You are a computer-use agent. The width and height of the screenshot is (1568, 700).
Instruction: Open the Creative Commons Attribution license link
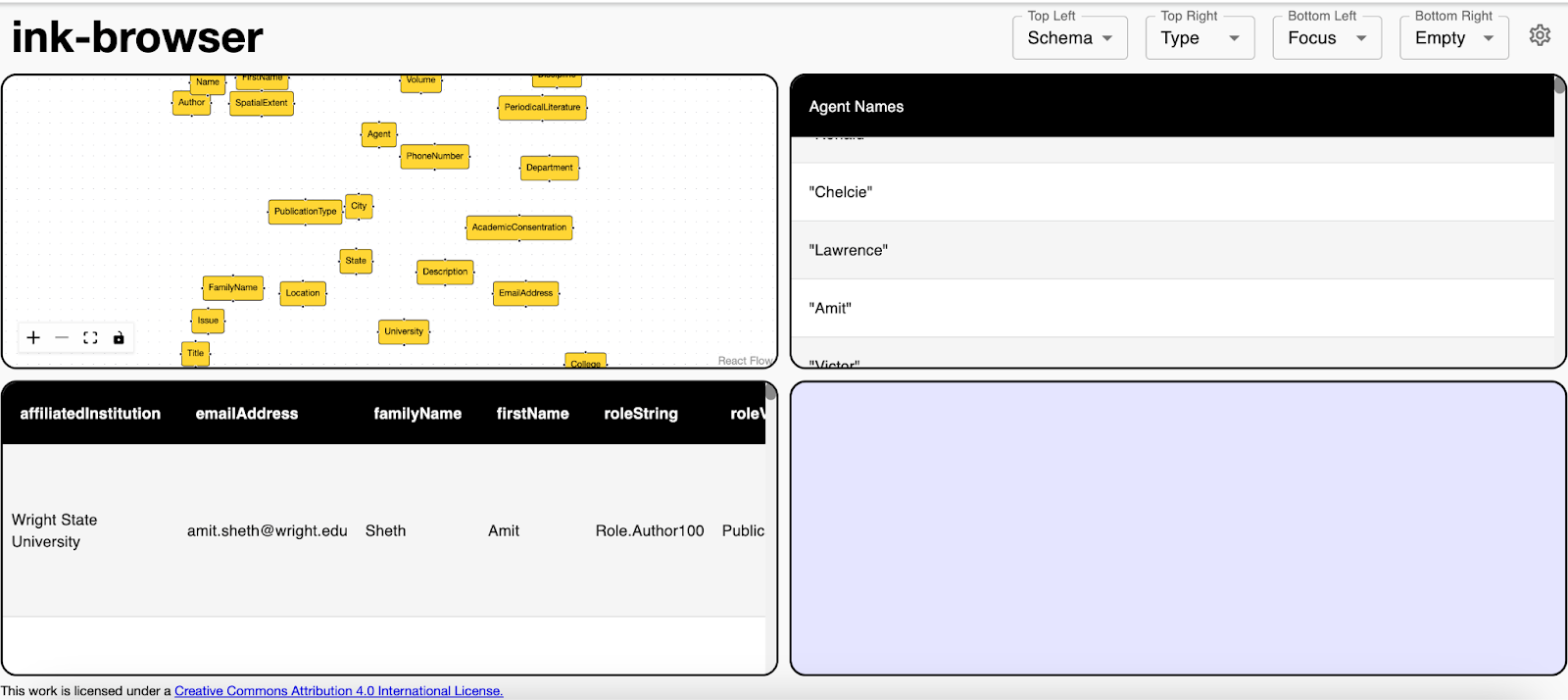339,691
